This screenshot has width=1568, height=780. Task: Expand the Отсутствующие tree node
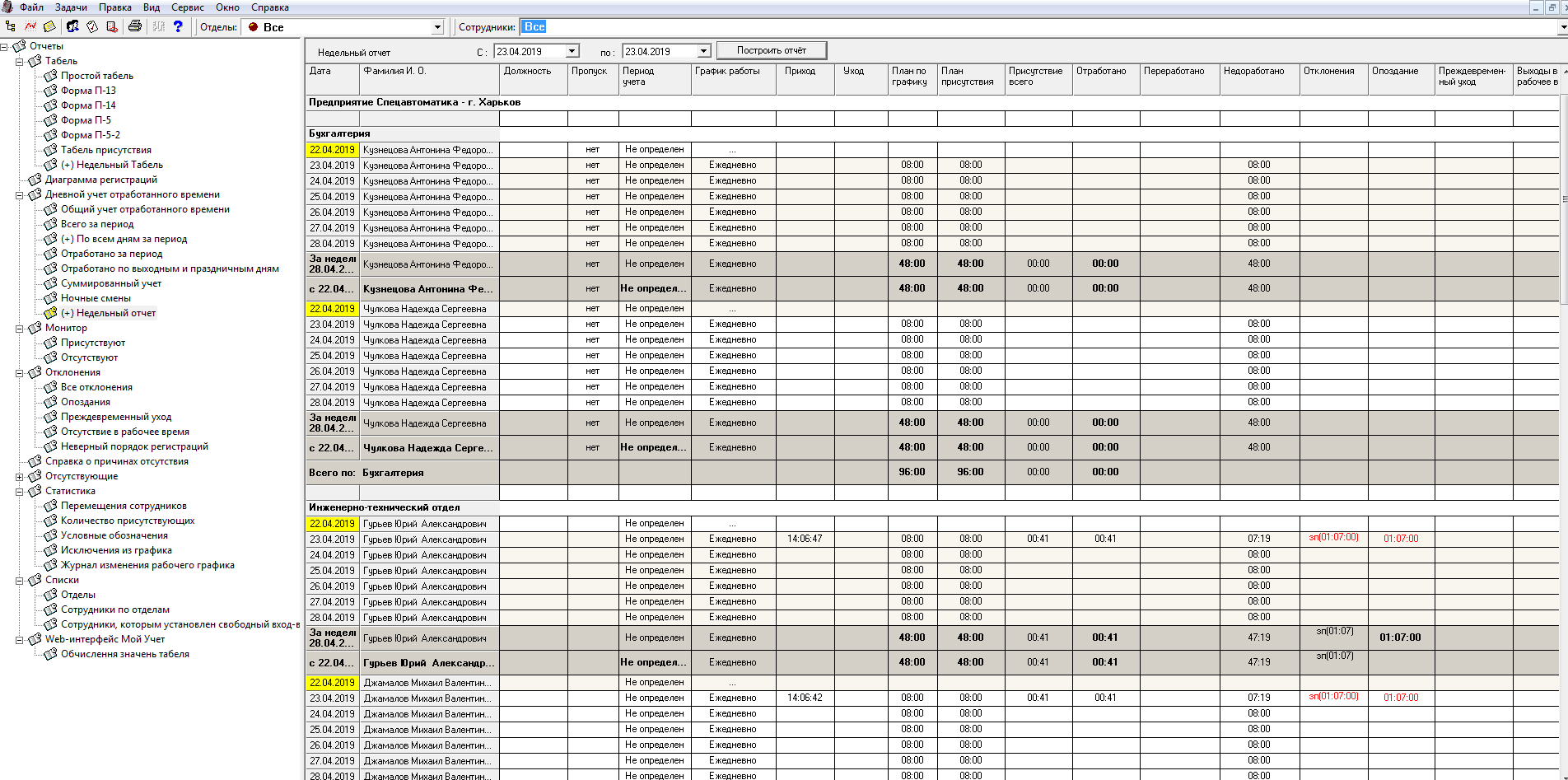click(19, 476)
